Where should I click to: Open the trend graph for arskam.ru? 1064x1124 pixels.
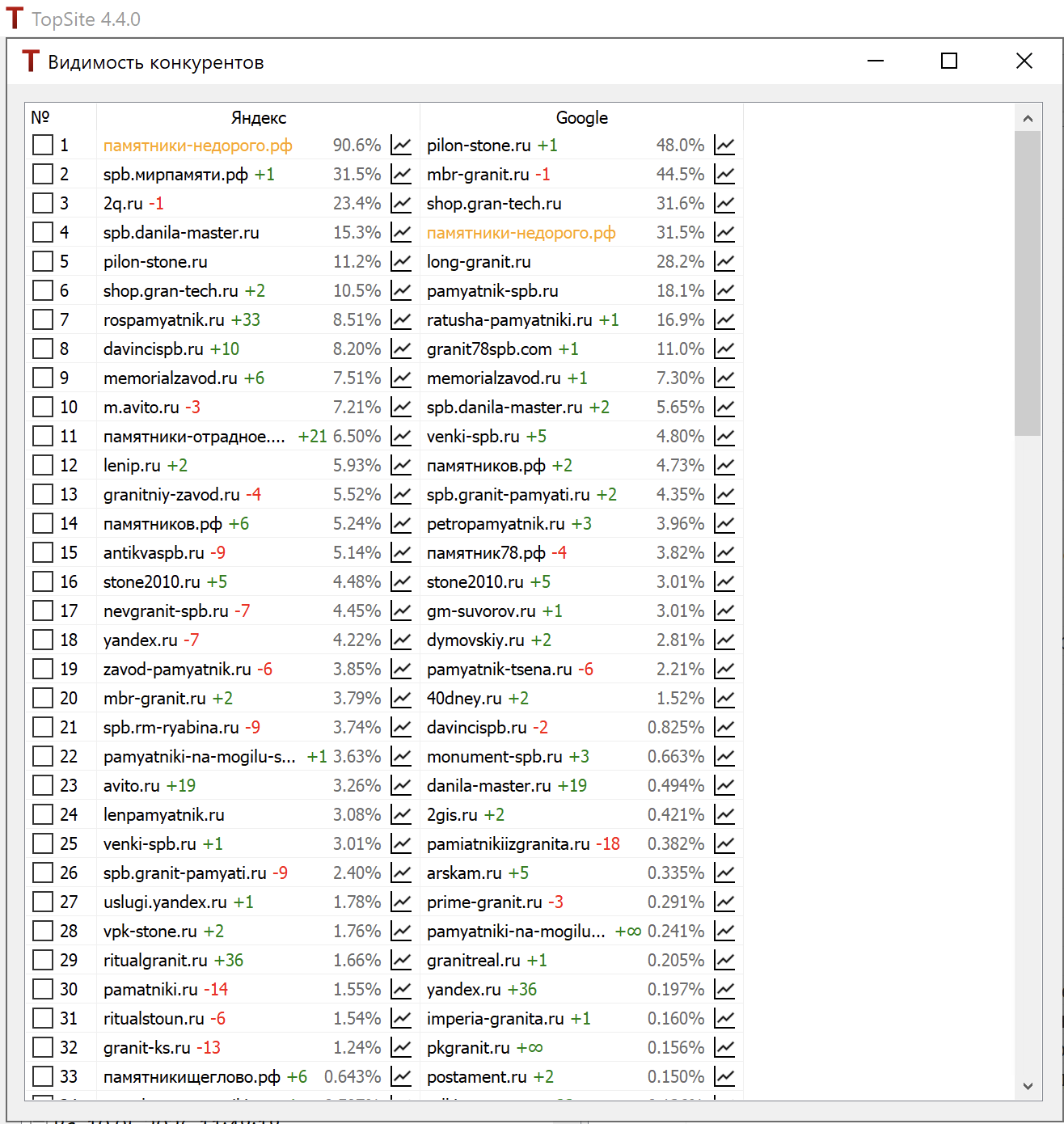tap(724, 873)
